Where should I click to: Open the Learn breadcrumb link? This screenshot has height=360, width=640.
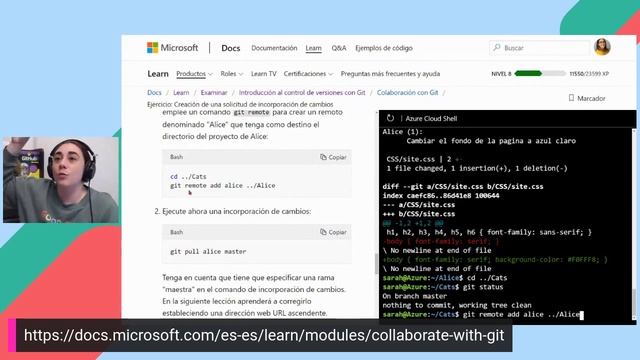[x=181, y=93]
